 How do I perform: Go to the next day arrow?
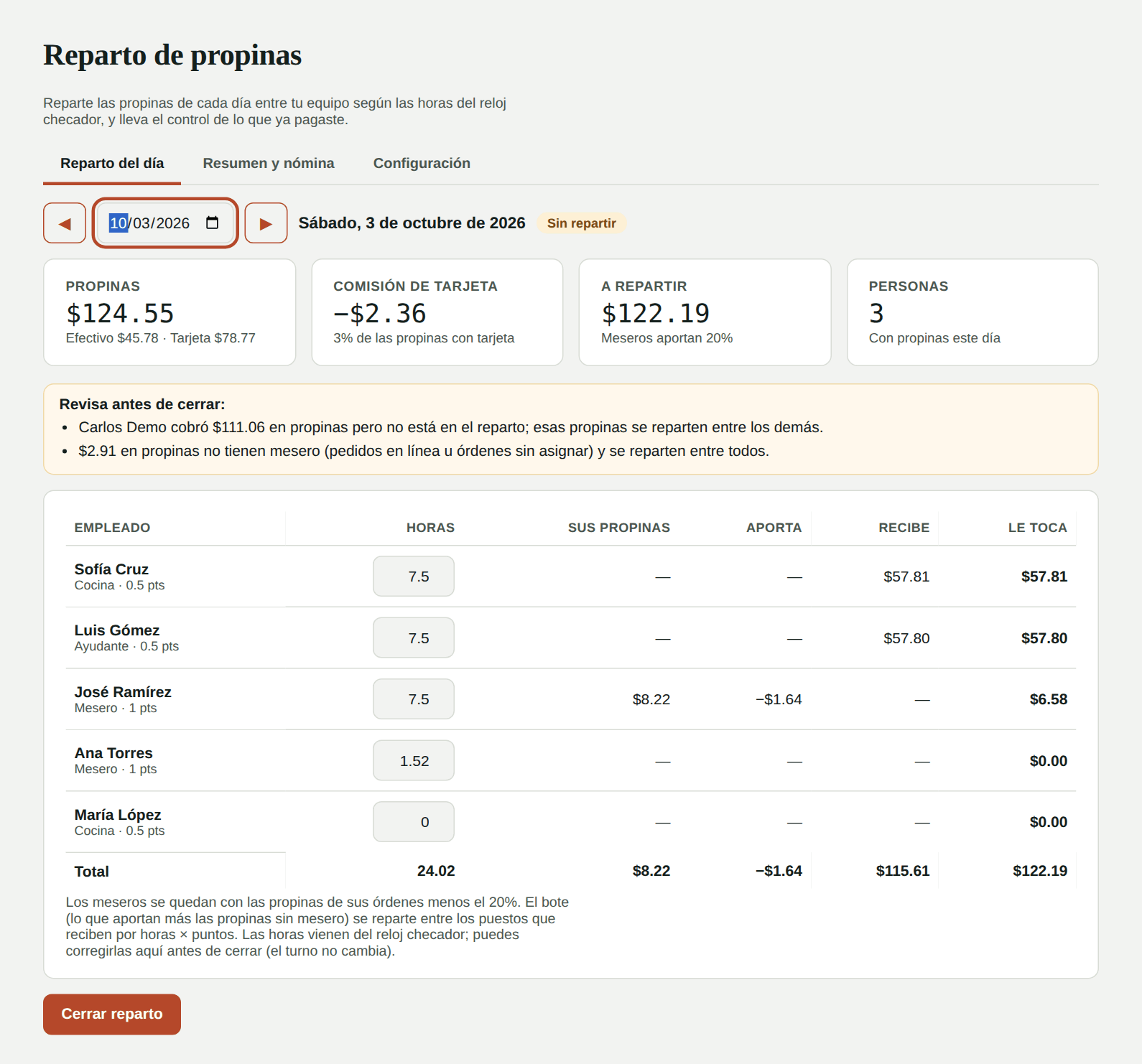pos(266,223)
